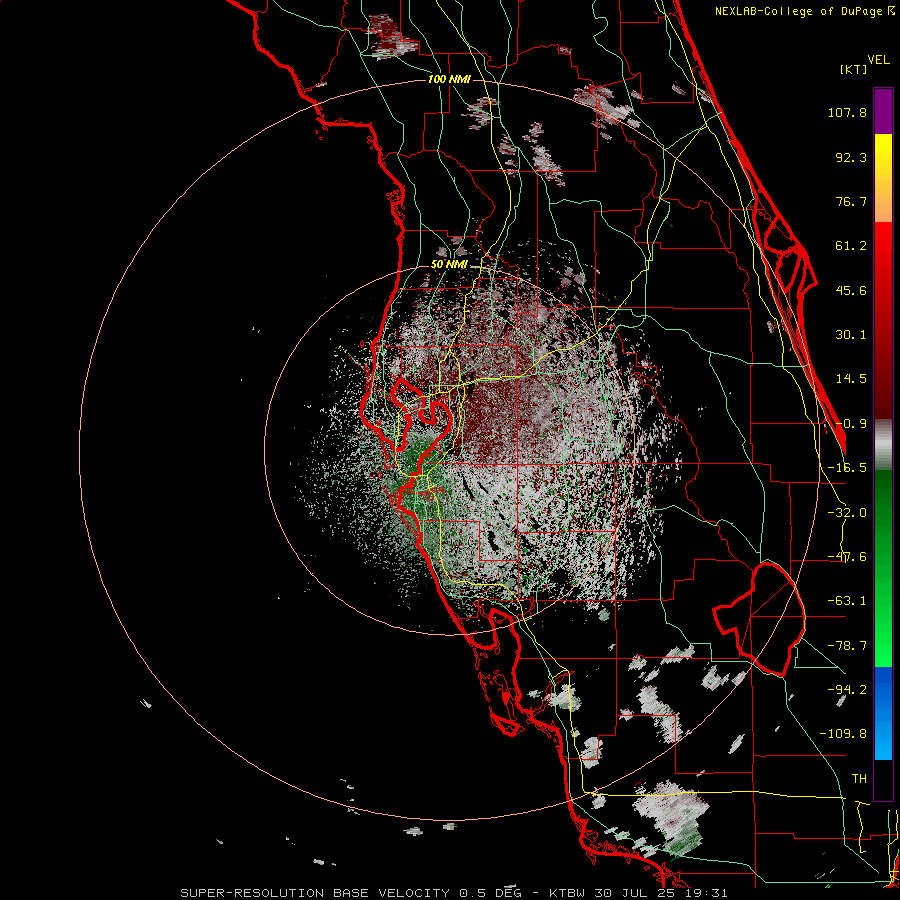Click the green segment of the velocity color bar

click(883, 568)
